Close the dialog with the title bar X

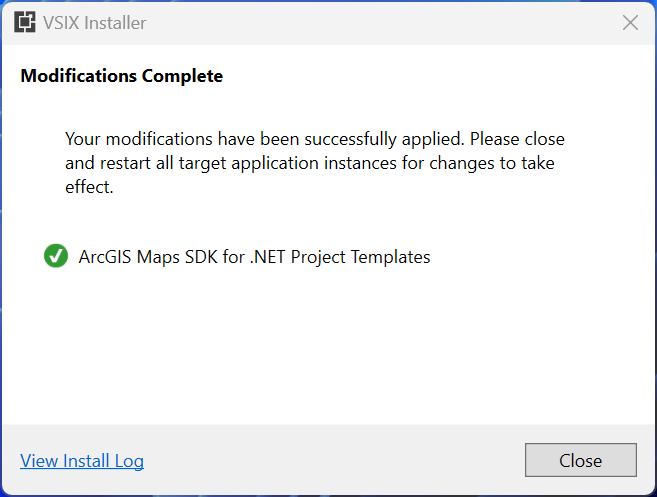pyautogui.click(x=630, y=23)
